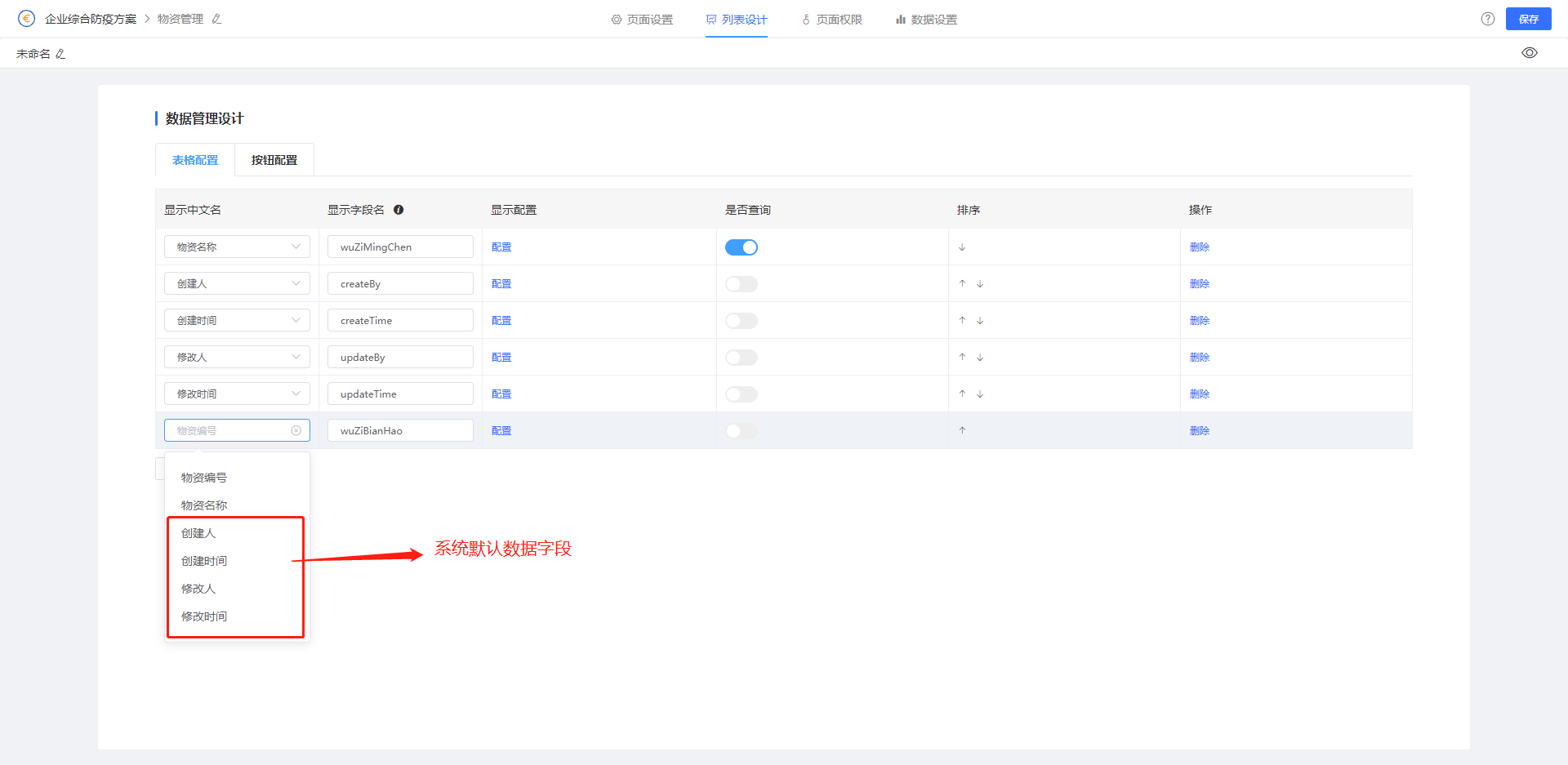Enable query toggle on the createBy row
The height and width of the screenshot is (765, 1568).
(742, 283)
